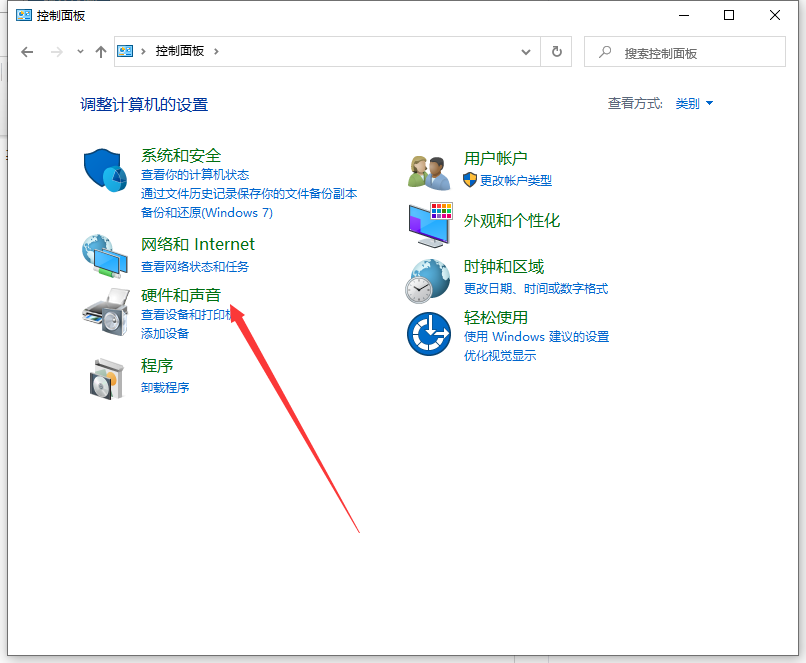Image resolution: width=806 pixels, height=663 pixels.
Task: Expand the address bar history dropdown
Action: [527, 52]
